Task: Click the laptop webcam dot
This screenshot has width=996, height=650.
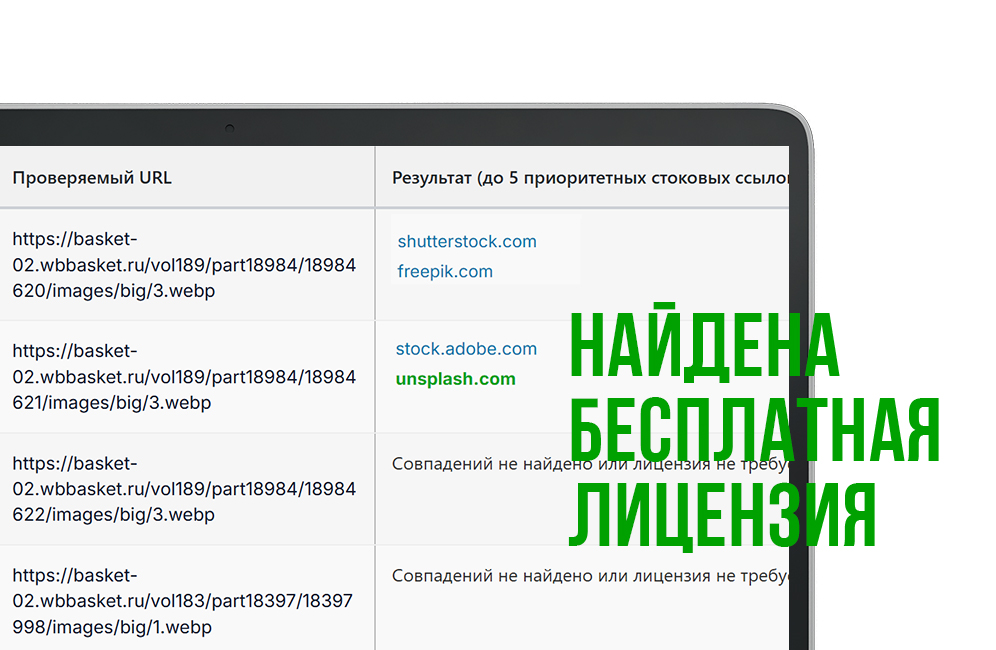Action: 229,128
